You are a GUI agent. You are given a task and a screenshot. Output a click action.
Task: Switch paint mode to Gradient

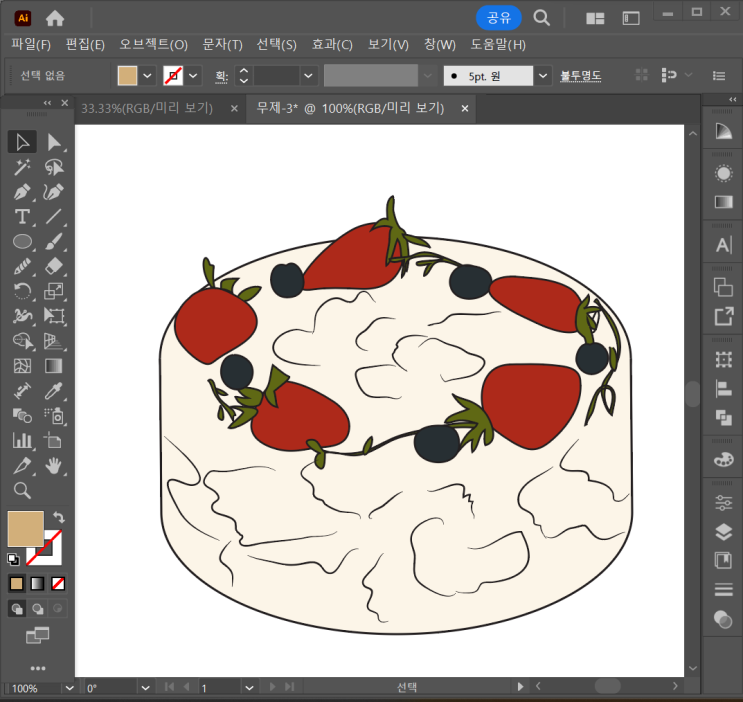pos(38,583)
